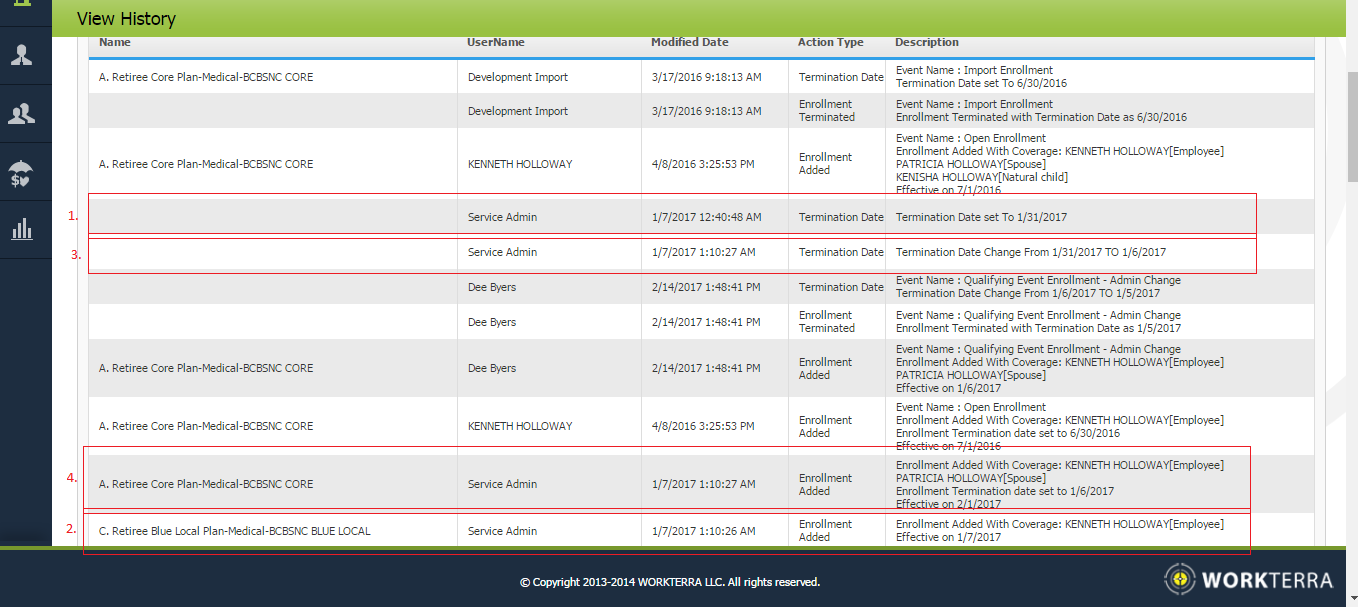The width and height of the screenshot is (1362, 607).
Task: Open the umbrella benefits sidebar icon
Action: [21, 173]
